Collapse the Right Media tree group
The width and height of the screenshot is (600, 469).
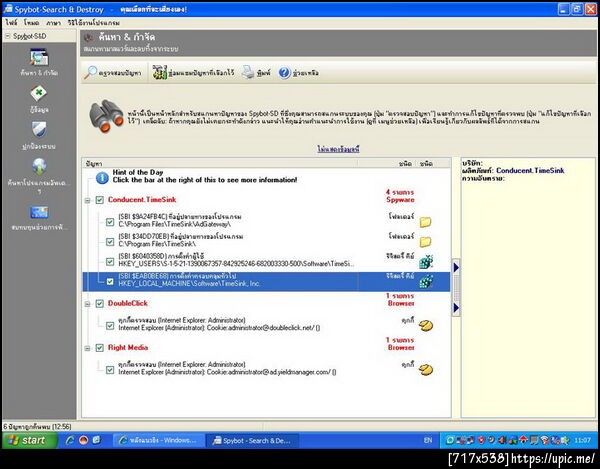click(88, 348)
